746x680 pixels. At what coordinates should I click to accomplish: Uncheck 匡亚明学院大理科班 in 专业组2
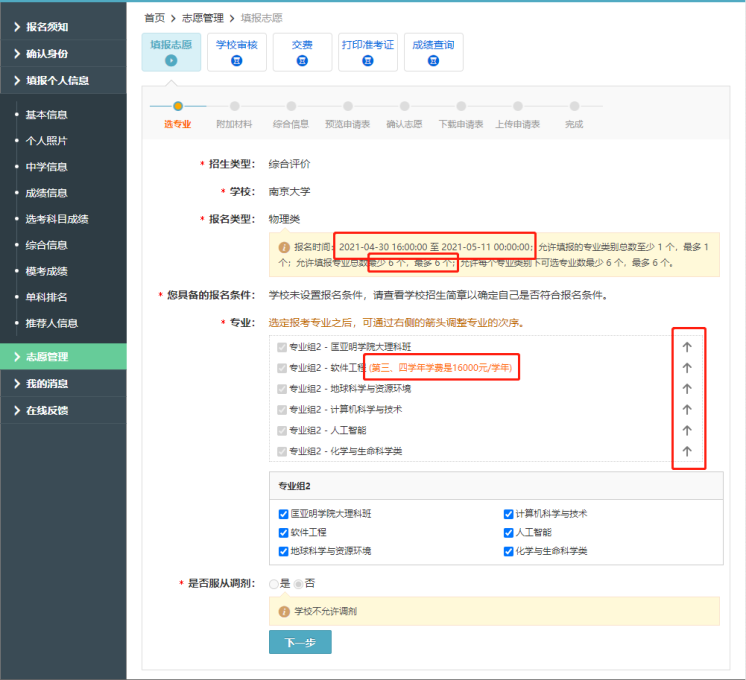(284, 514)
